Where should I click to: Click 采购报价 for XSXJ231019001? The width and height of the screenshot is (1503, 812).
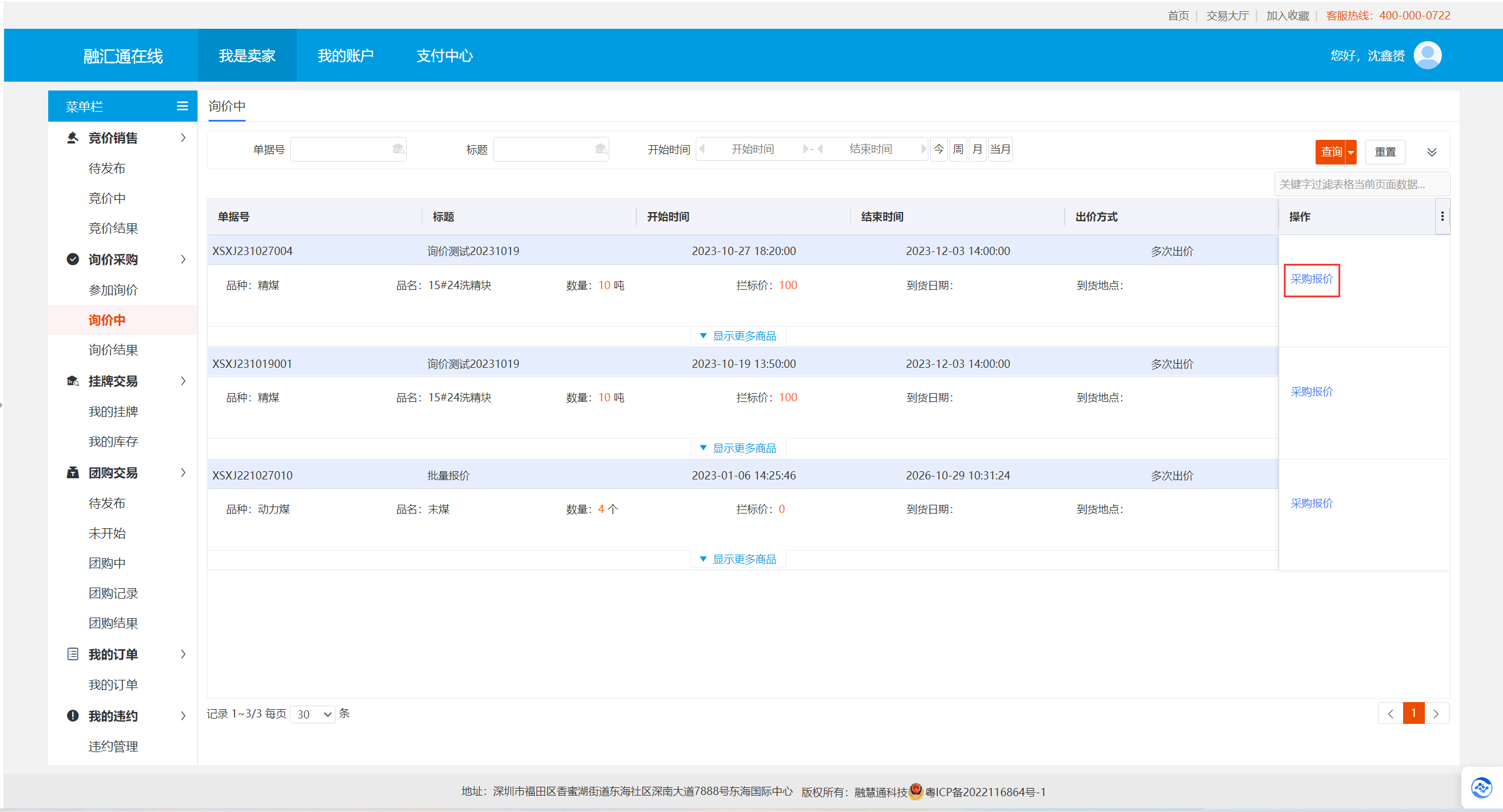tap(1311, 392)
